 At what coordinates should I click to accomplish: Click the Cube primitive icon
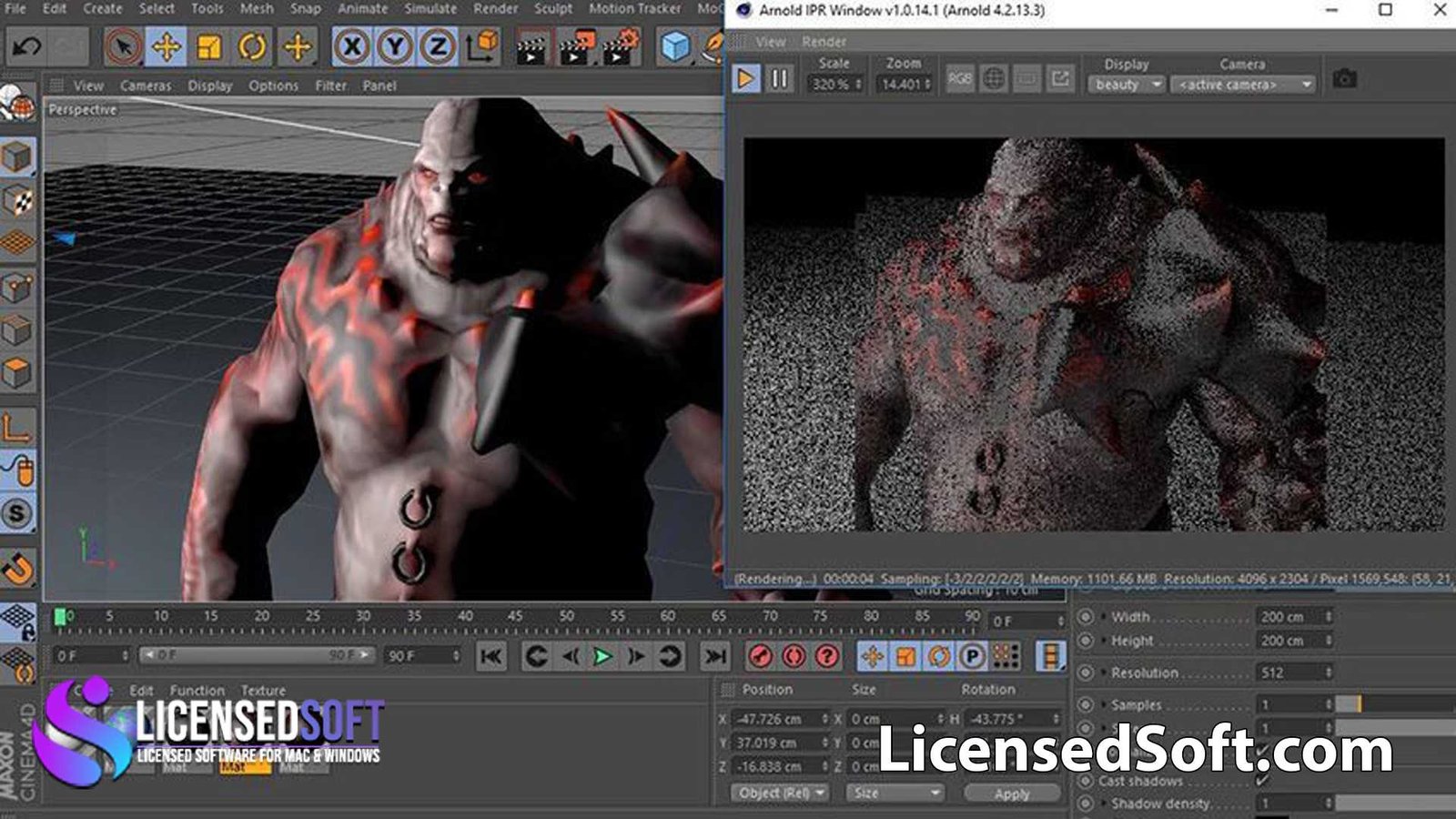[x=676, y=46]
